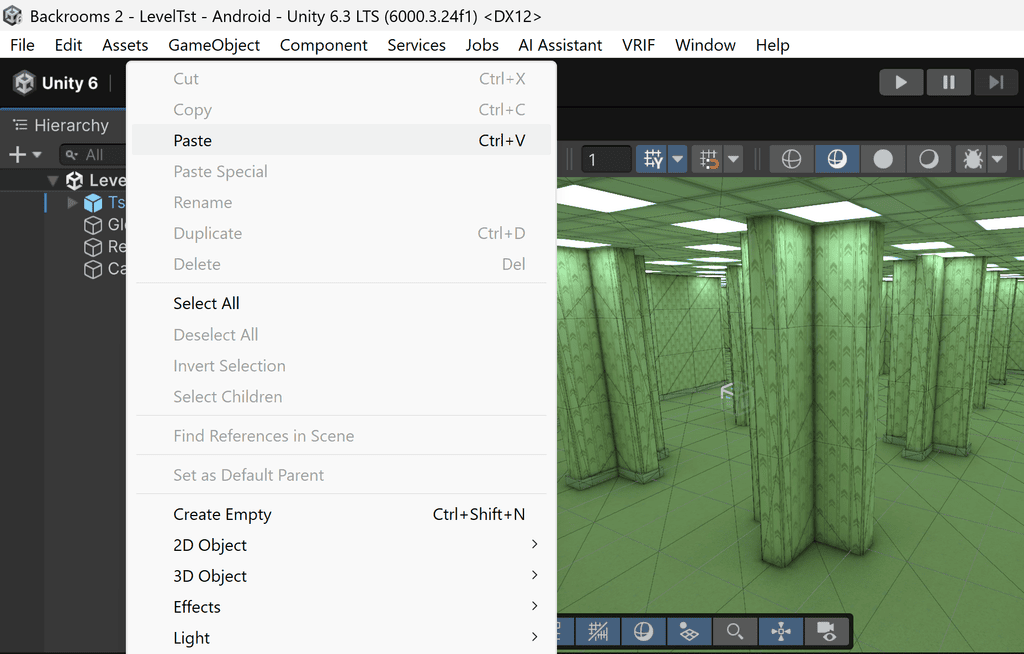Open the Assets menu
The image size is (1024, 654).
pos(125,45)
